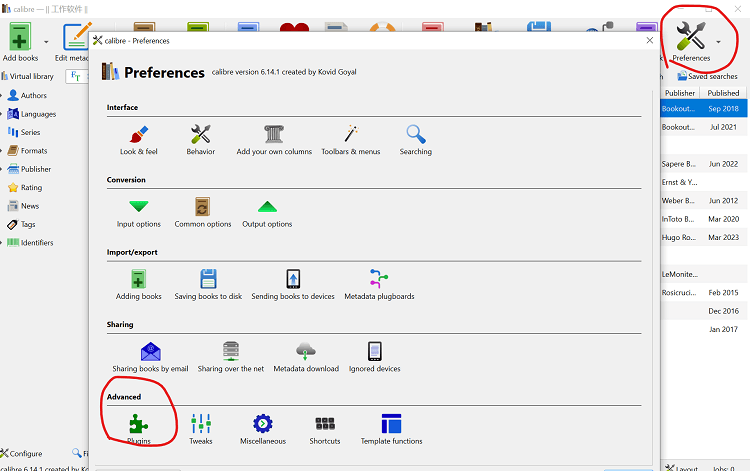
Task: Open Common options for conversion
Action: [203, 213]
